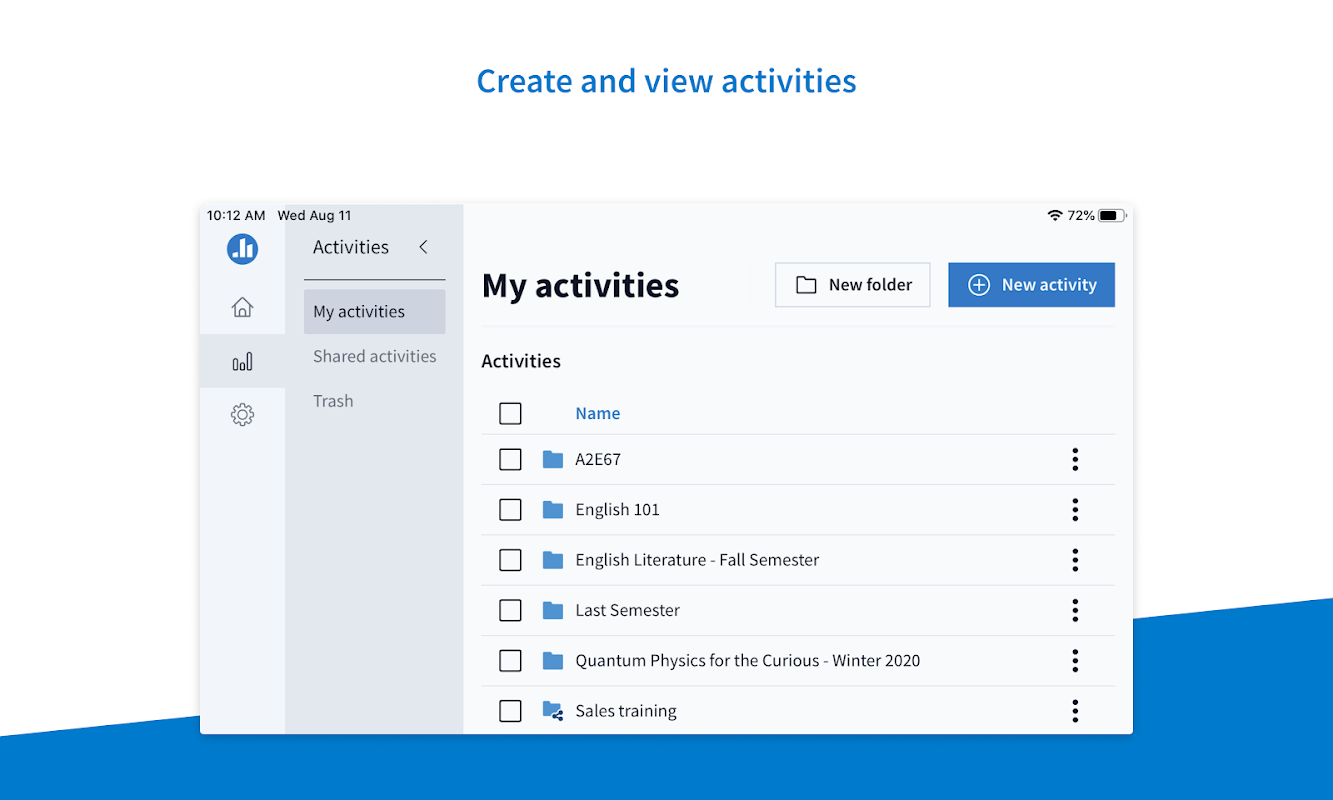Click the English Literature - Fall Semester folder icon

pyautogui.click(x=553, y=560)
